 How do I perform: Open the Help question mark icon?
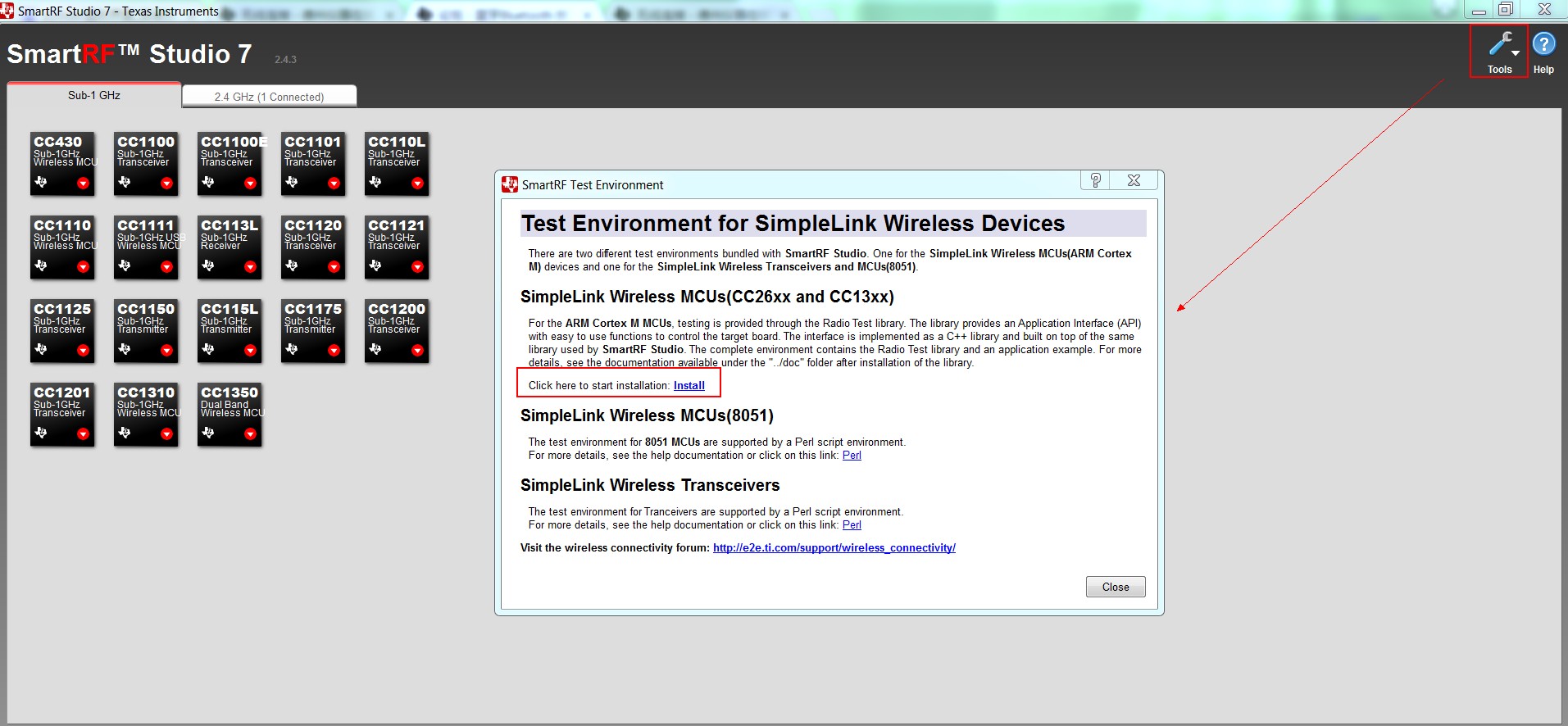(1543, 43)
